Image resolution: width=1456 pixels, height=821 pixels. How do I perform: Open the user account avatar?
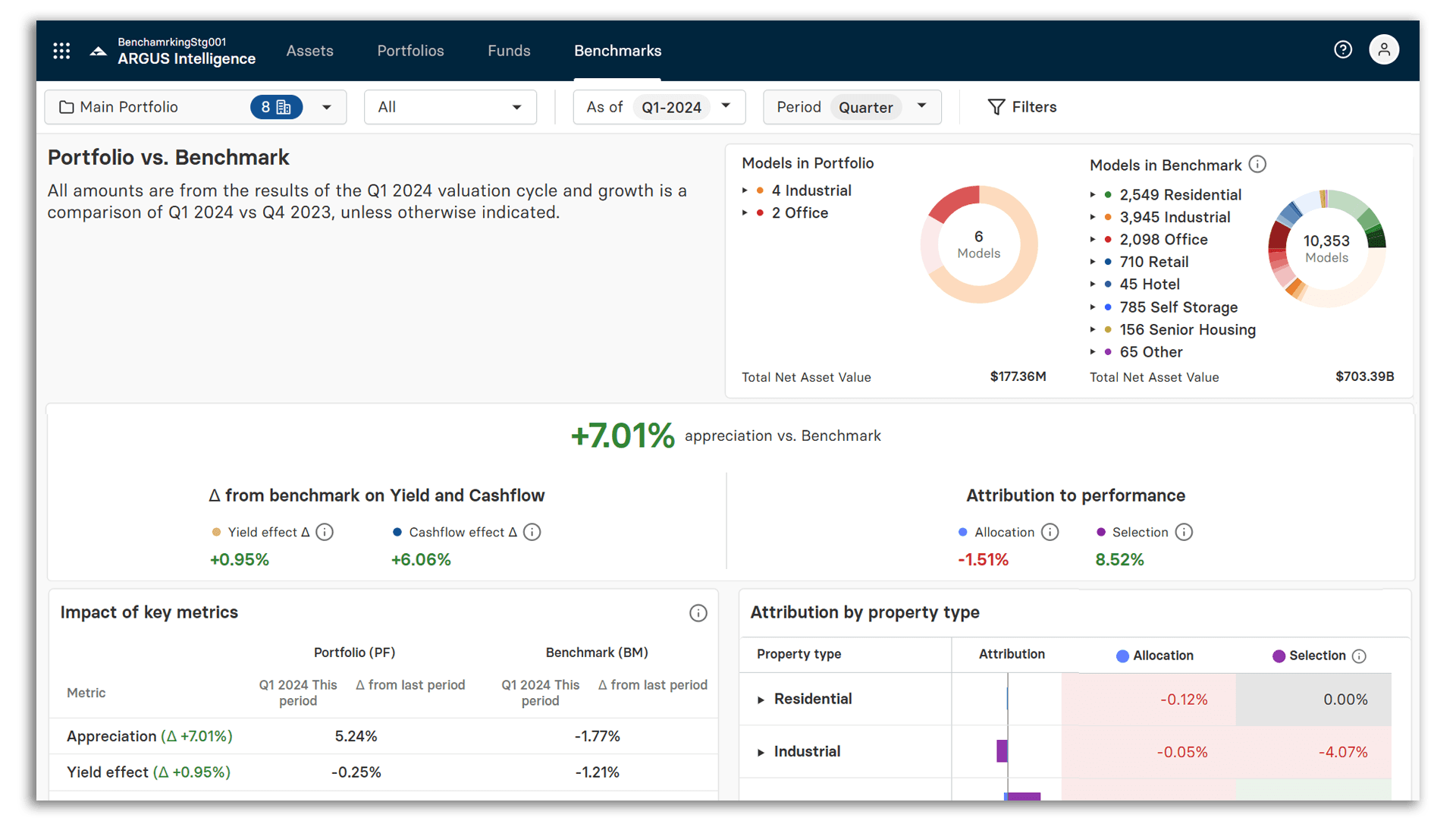pos(1385,49)
